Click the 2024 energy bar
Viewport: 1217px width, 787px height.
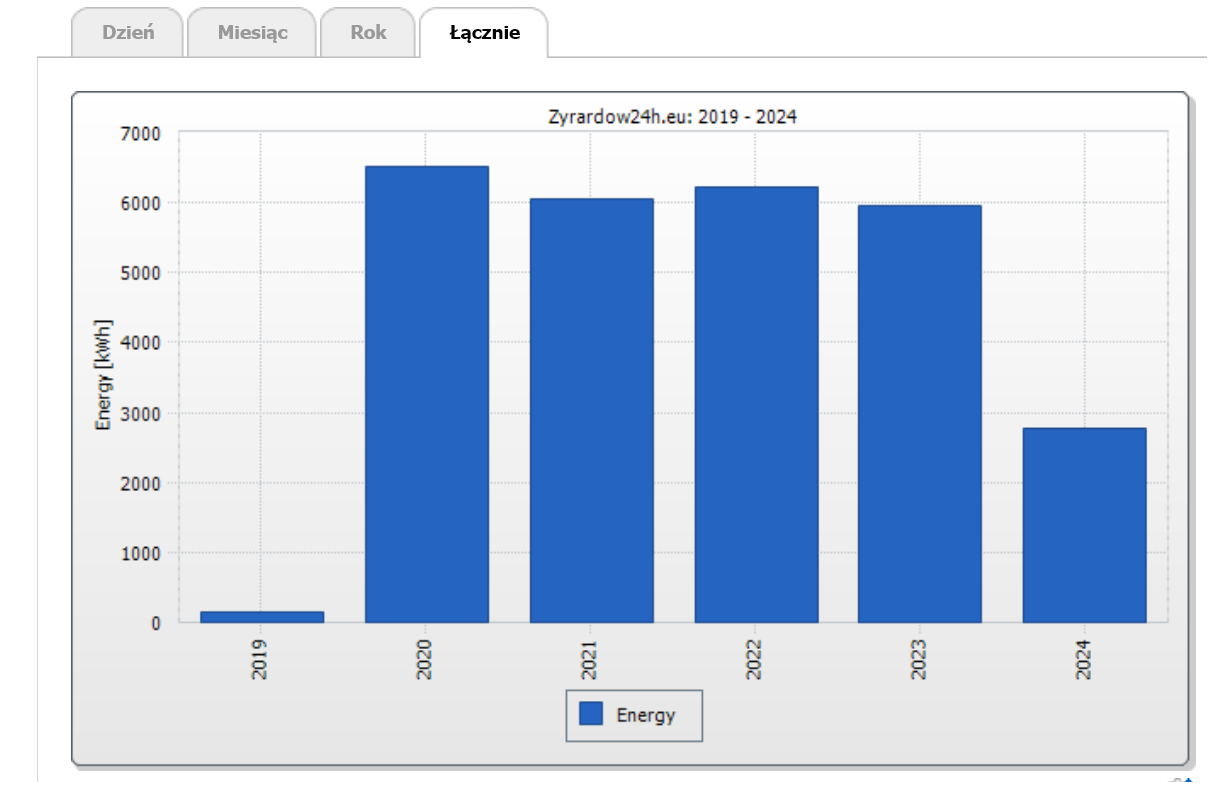coord(1084,525)
